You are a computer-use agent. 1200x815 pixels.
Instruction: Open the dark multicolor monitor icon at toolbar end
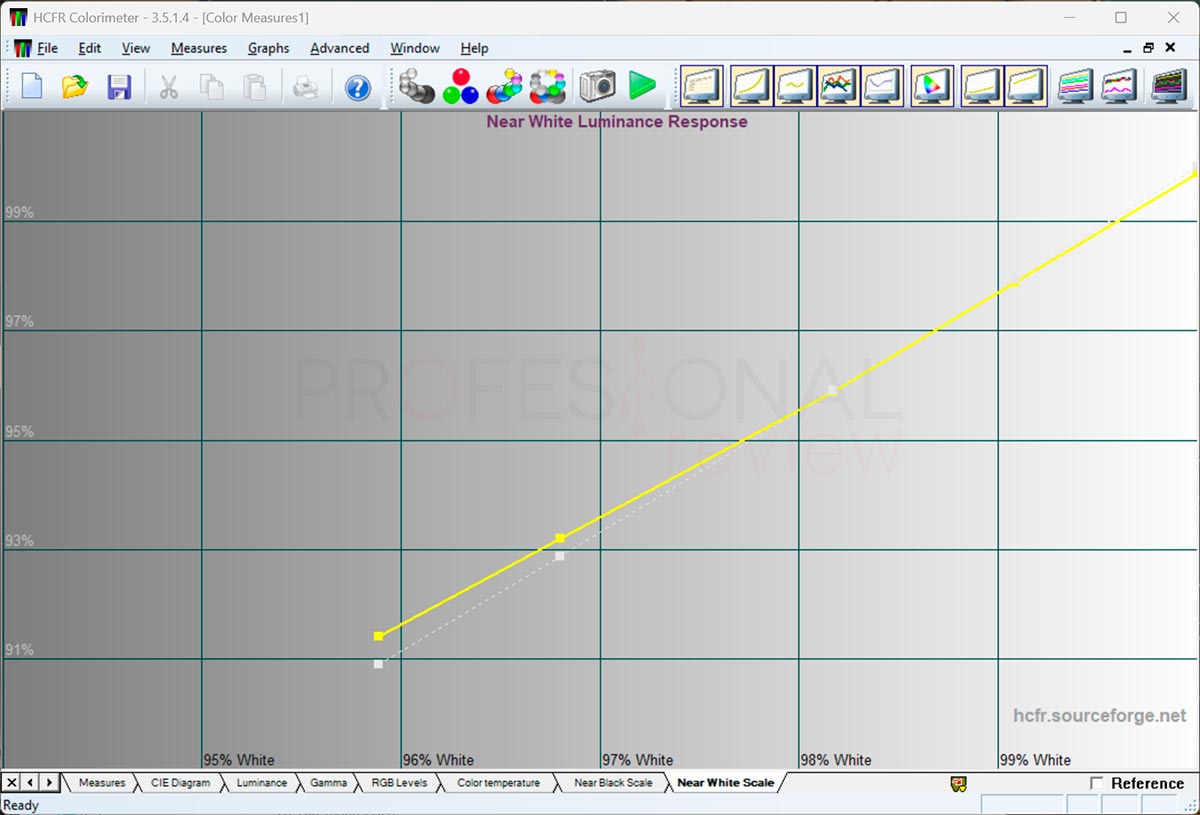pos(1168,86)
